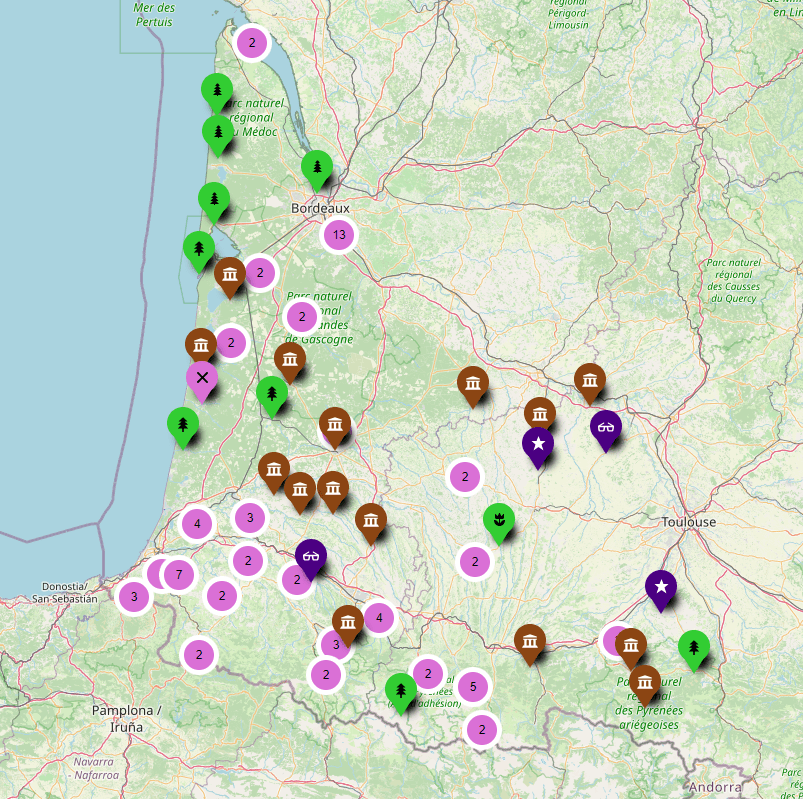Select the green tree marker southeast of Toulouse
803x799 pixels.
(x=693, y=647)
